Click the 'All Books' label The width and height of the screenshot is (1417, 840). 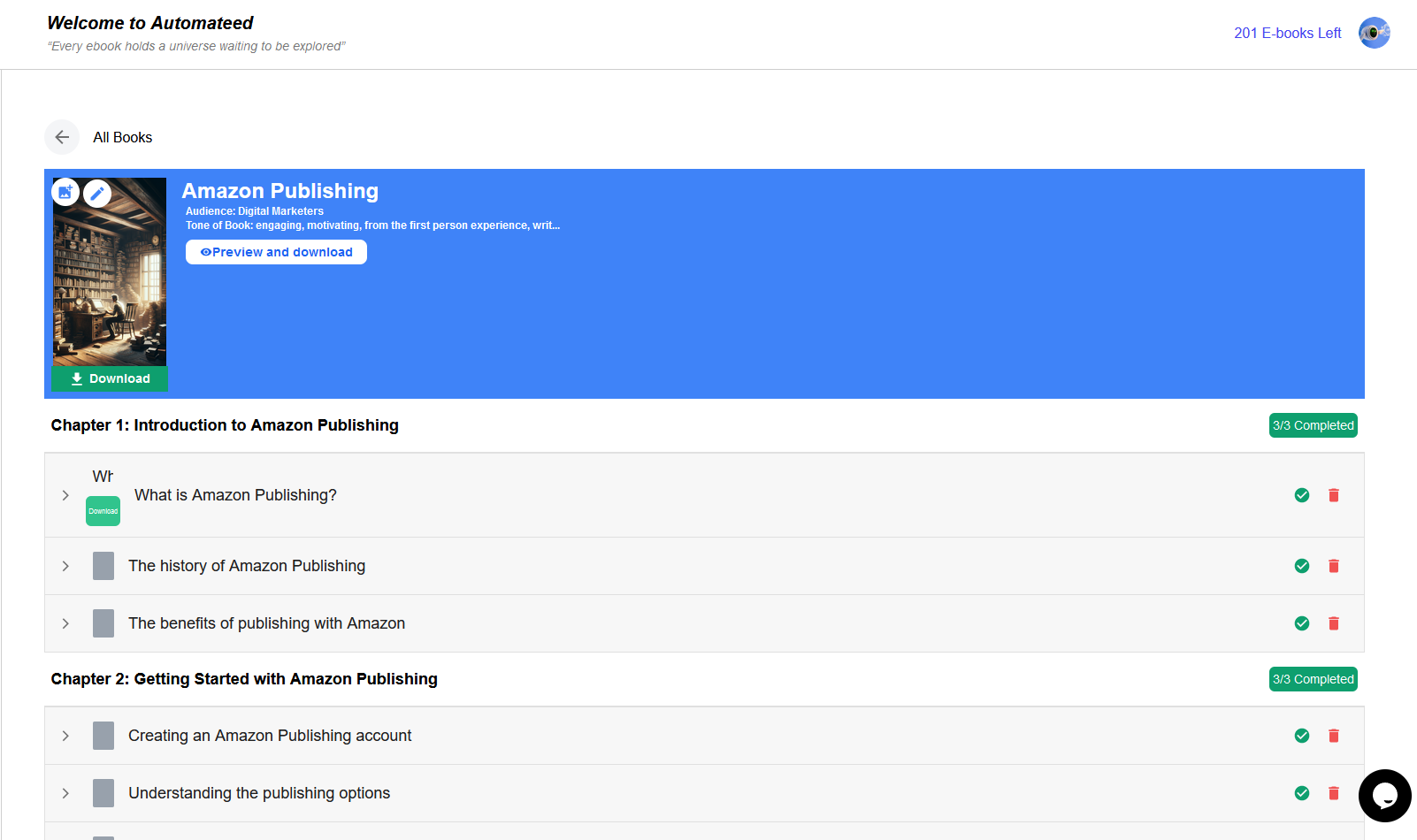click(123, 138)
